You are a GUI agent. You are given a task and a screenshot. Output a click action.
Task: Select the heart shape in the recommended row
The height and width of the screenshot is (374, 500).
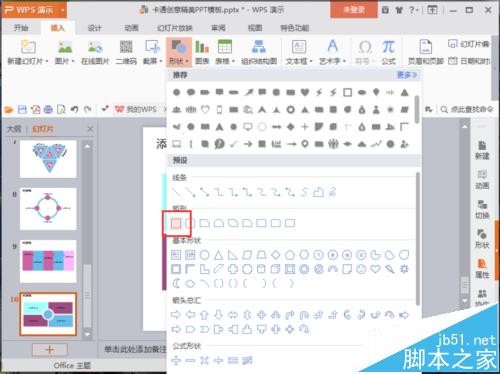(305, 92)
